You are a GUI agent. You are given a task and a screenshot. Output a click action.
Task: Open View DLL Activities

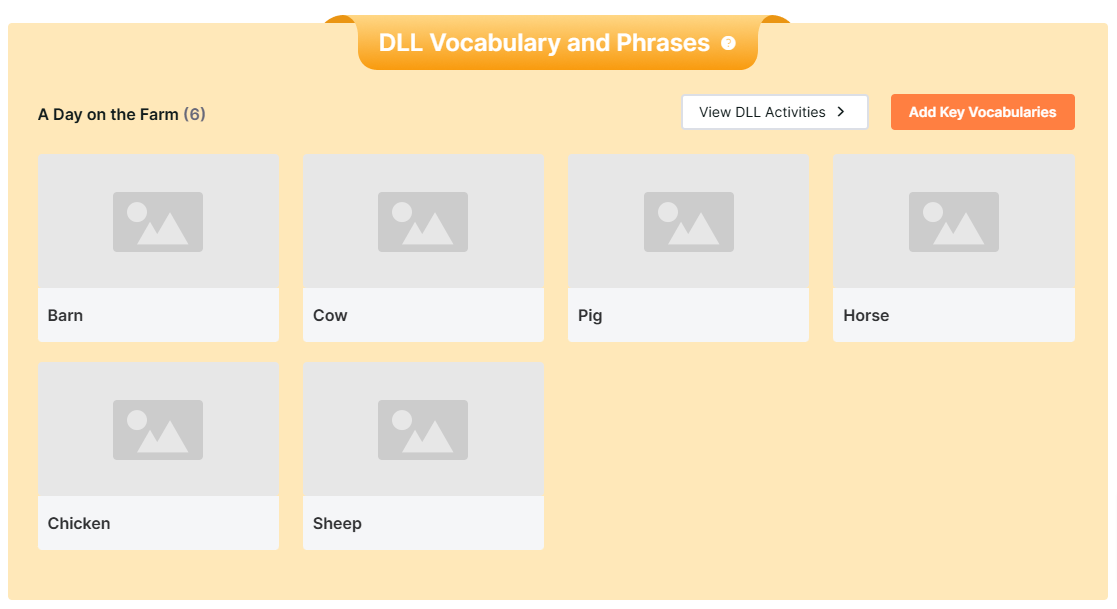coord(774,112)
